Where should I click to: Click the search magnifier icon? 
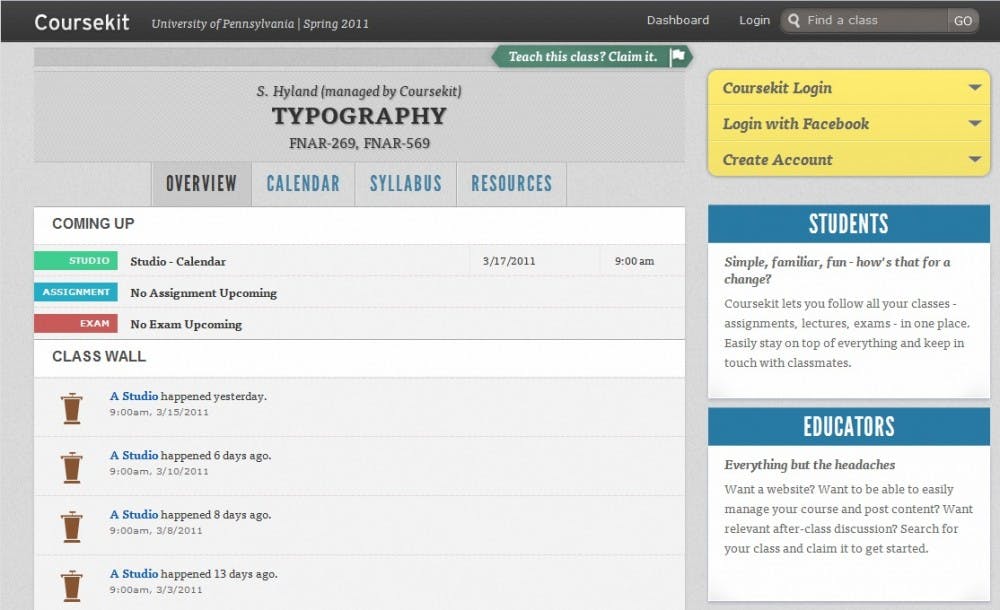pos(794,20)
